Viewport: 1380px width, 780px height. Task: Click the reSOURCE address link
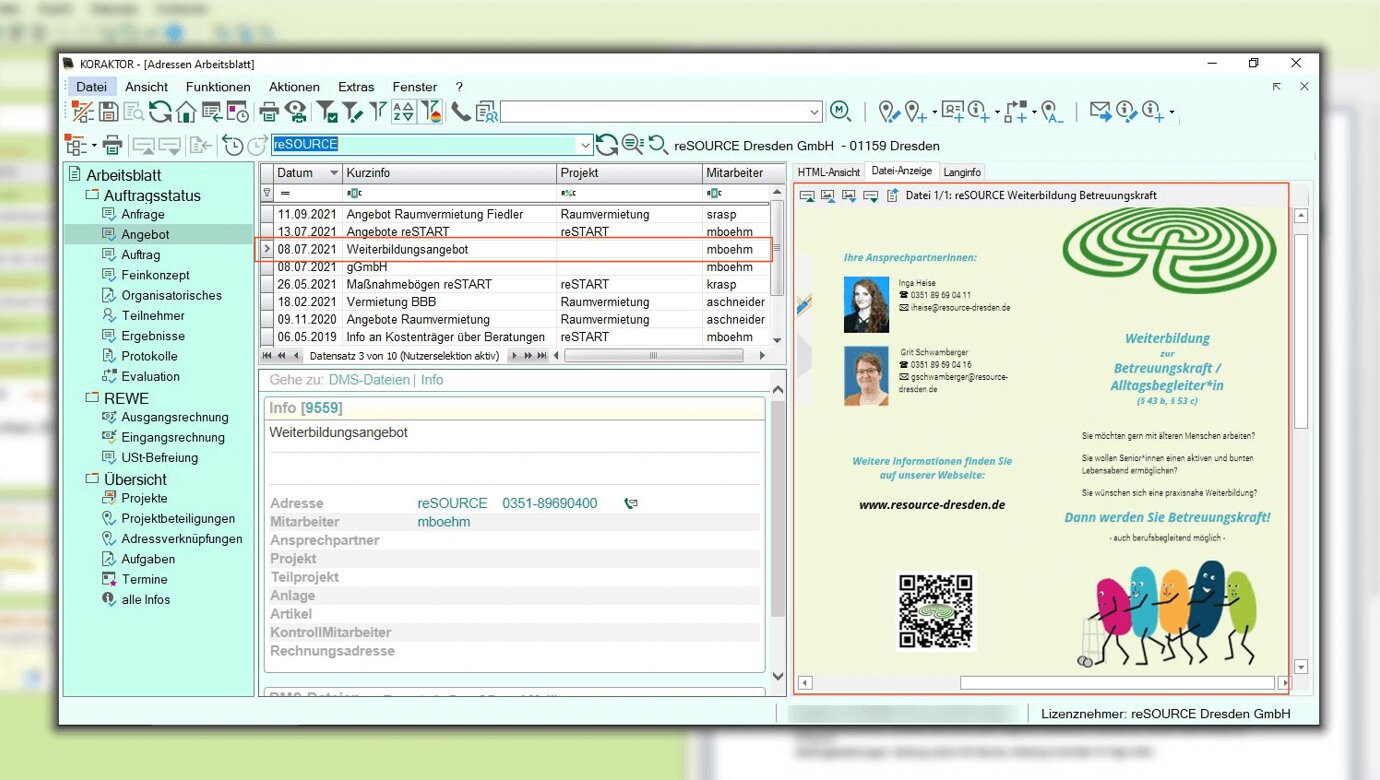pyautogui.click(x=452, y=504)
